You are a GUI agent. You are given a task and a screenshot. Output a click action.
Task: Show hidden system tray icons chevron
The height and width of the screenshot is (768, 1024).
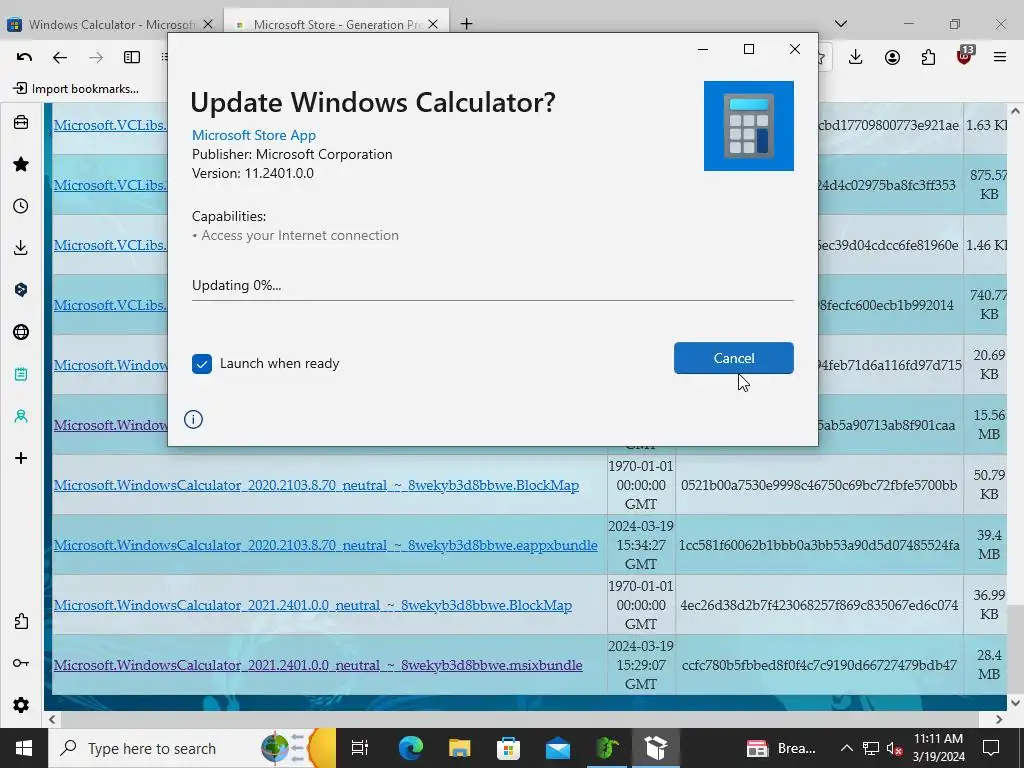click(846, 748)
